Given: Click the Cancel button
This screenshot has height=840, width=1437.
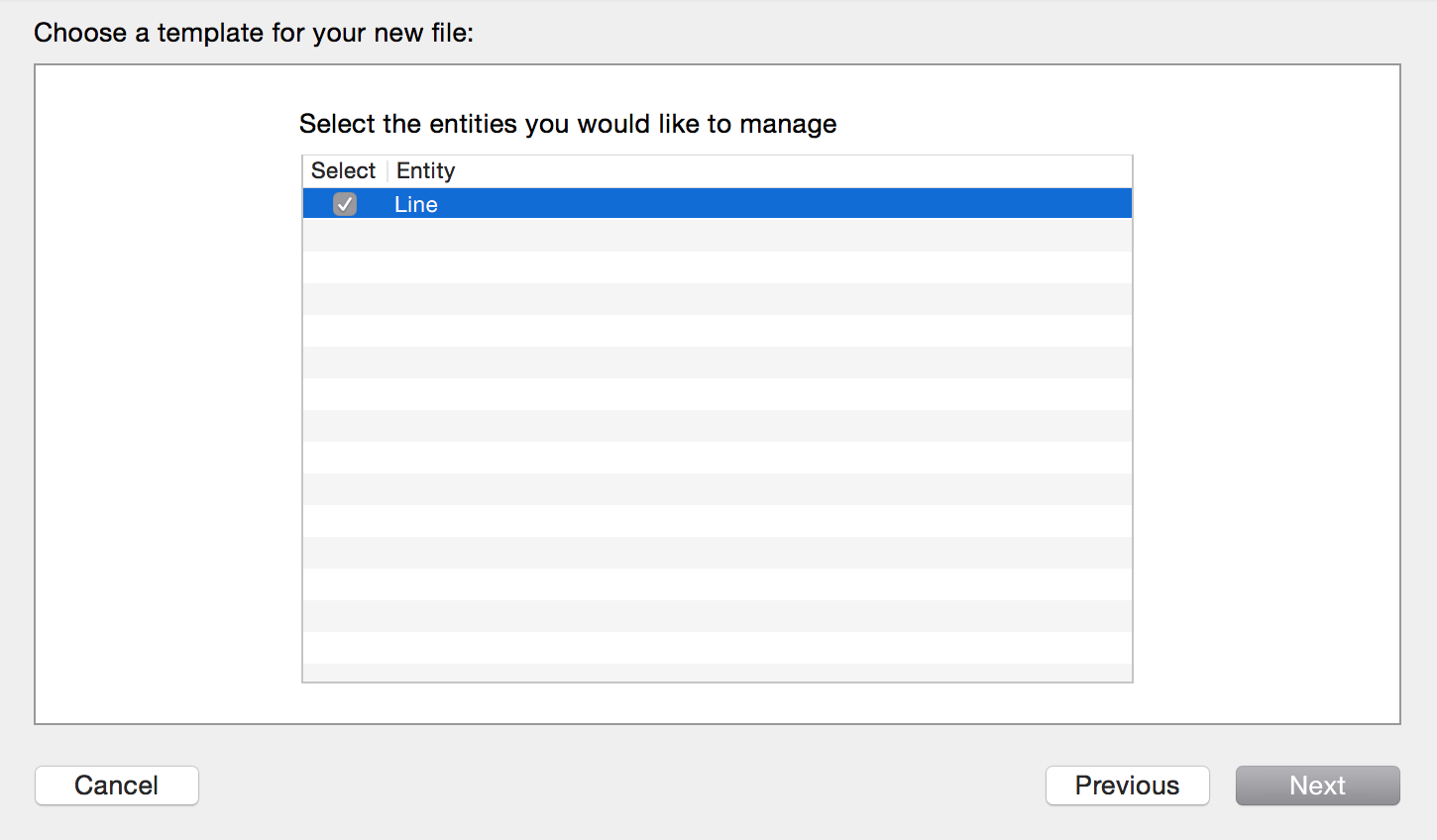Looking at the screenshot, I should pyautogui.click(x=117, y=786).
